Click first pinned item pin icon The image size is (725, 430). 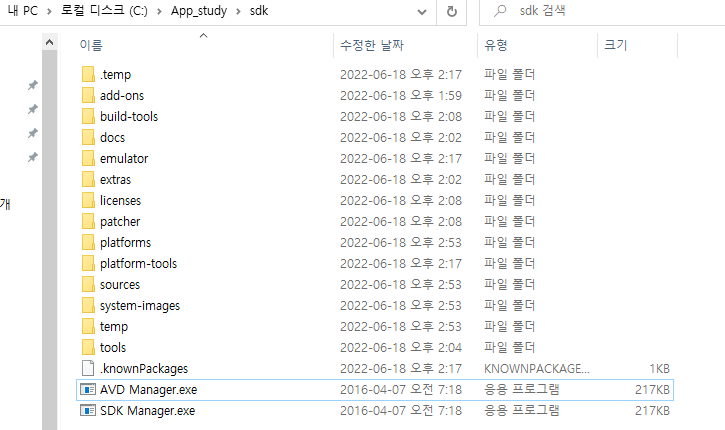click(32, 85)
